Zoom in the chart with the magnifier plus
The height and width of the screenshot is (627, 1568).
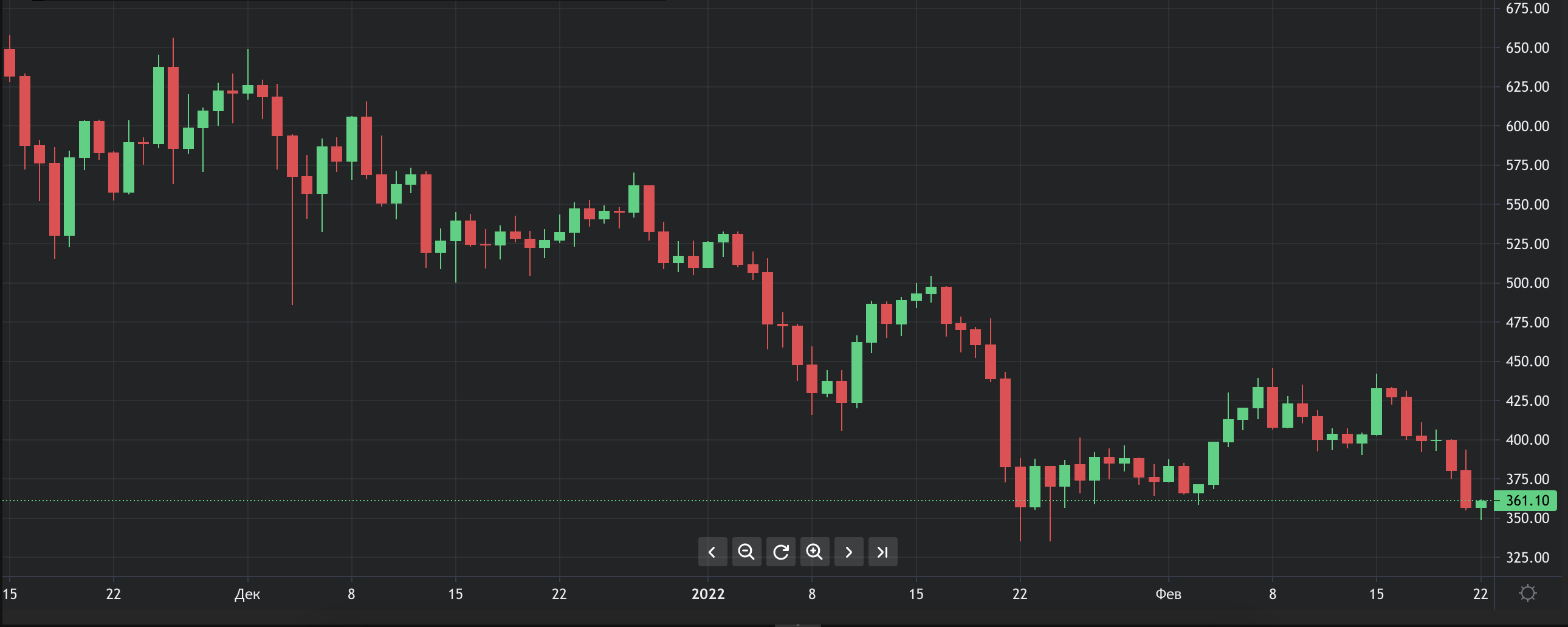[814, 552]
